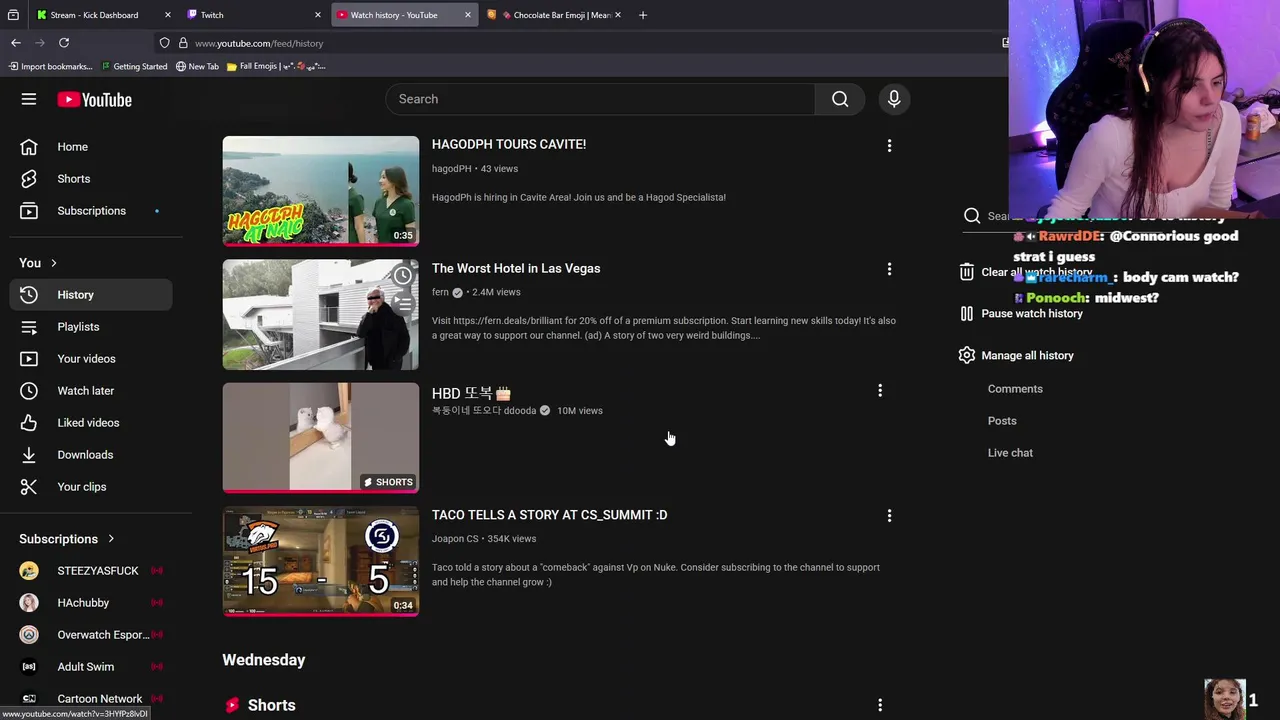Open the HBD shorts video thumbnail
This screenshot has height=720, width=1280.
[321, 438]
